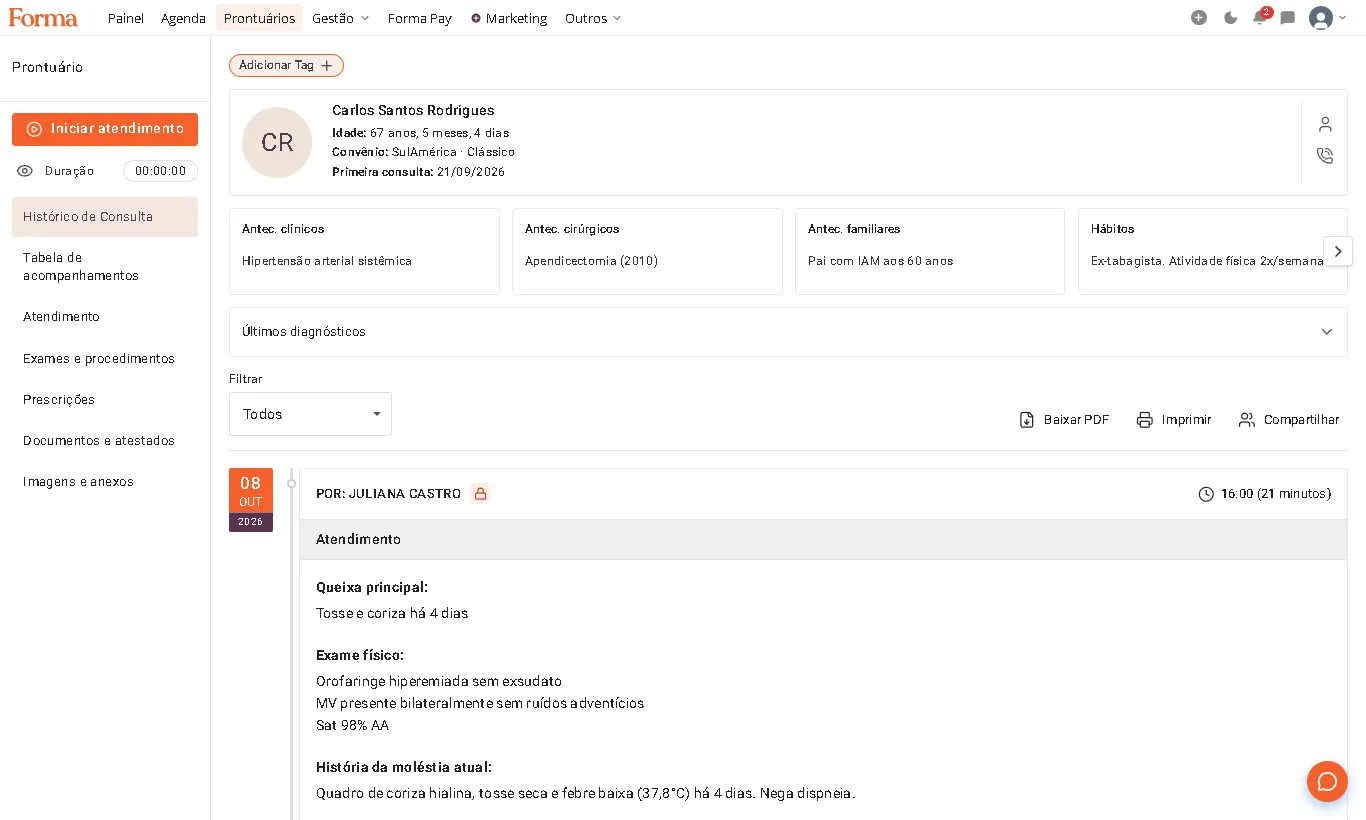Open the Outros menu
1366x820 pixels.
click(x=593, y=18)
